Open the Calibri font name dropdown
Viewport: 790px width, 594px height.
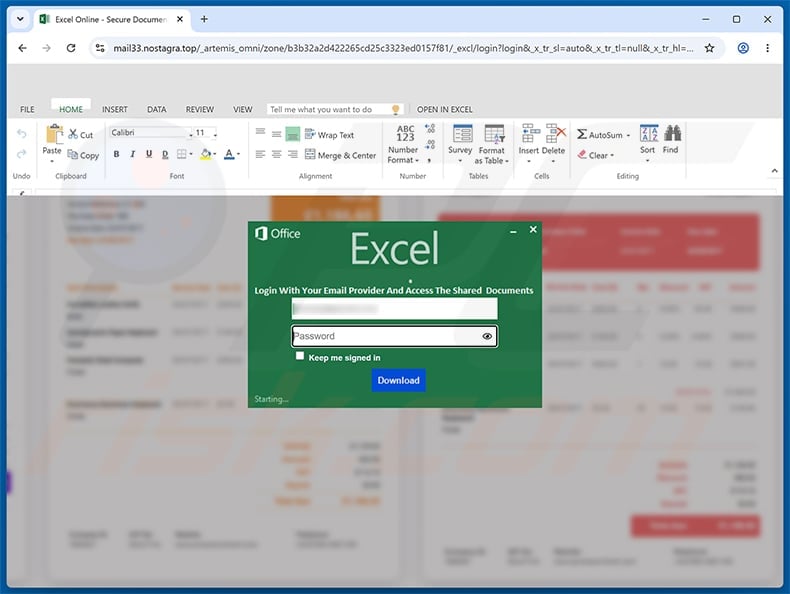pos(190,134)
